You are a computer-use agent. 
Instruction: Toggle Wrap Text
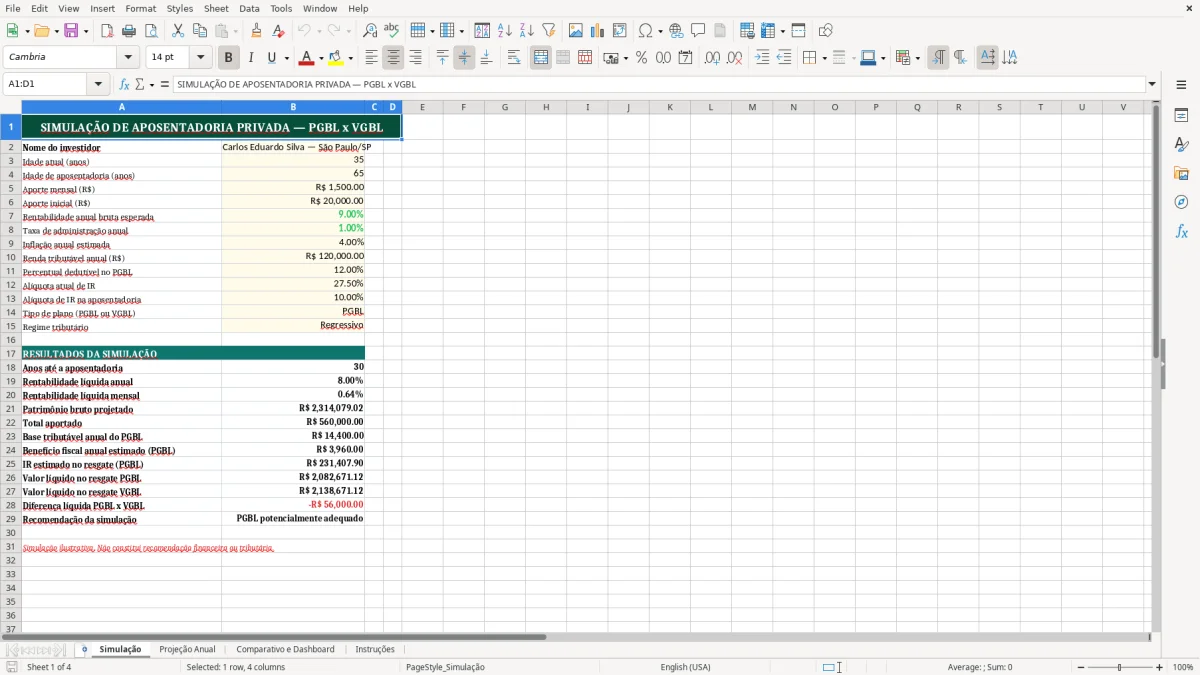click(514, 58)
